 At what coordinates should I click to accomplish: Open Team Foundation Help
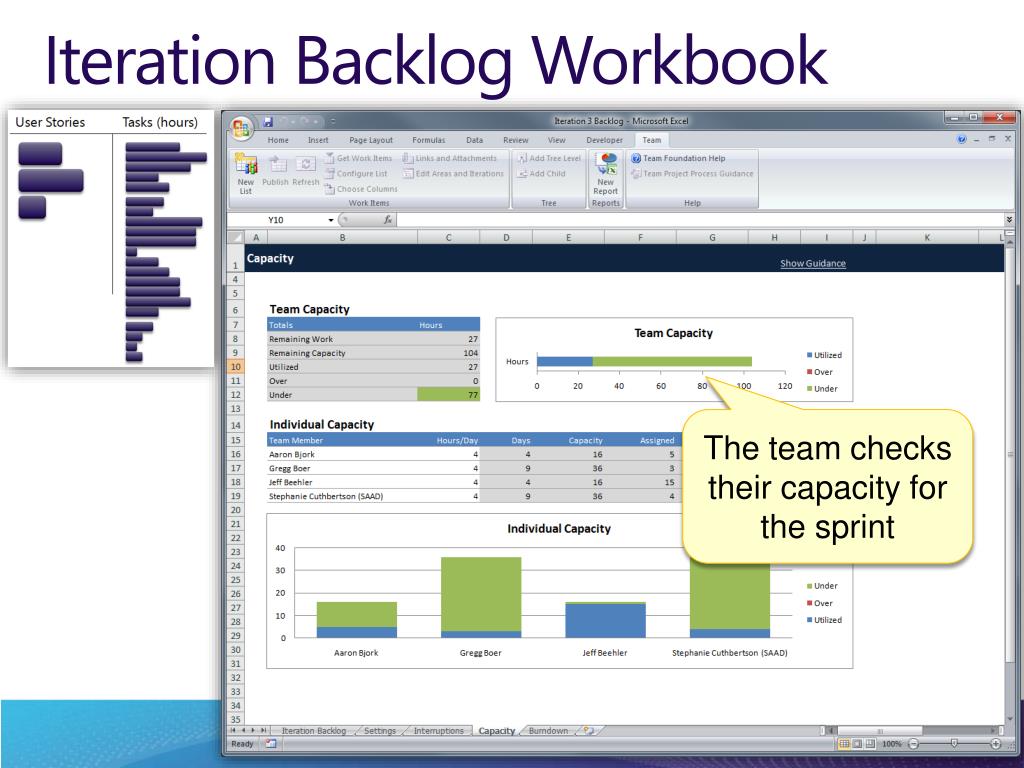pos(678,158)
